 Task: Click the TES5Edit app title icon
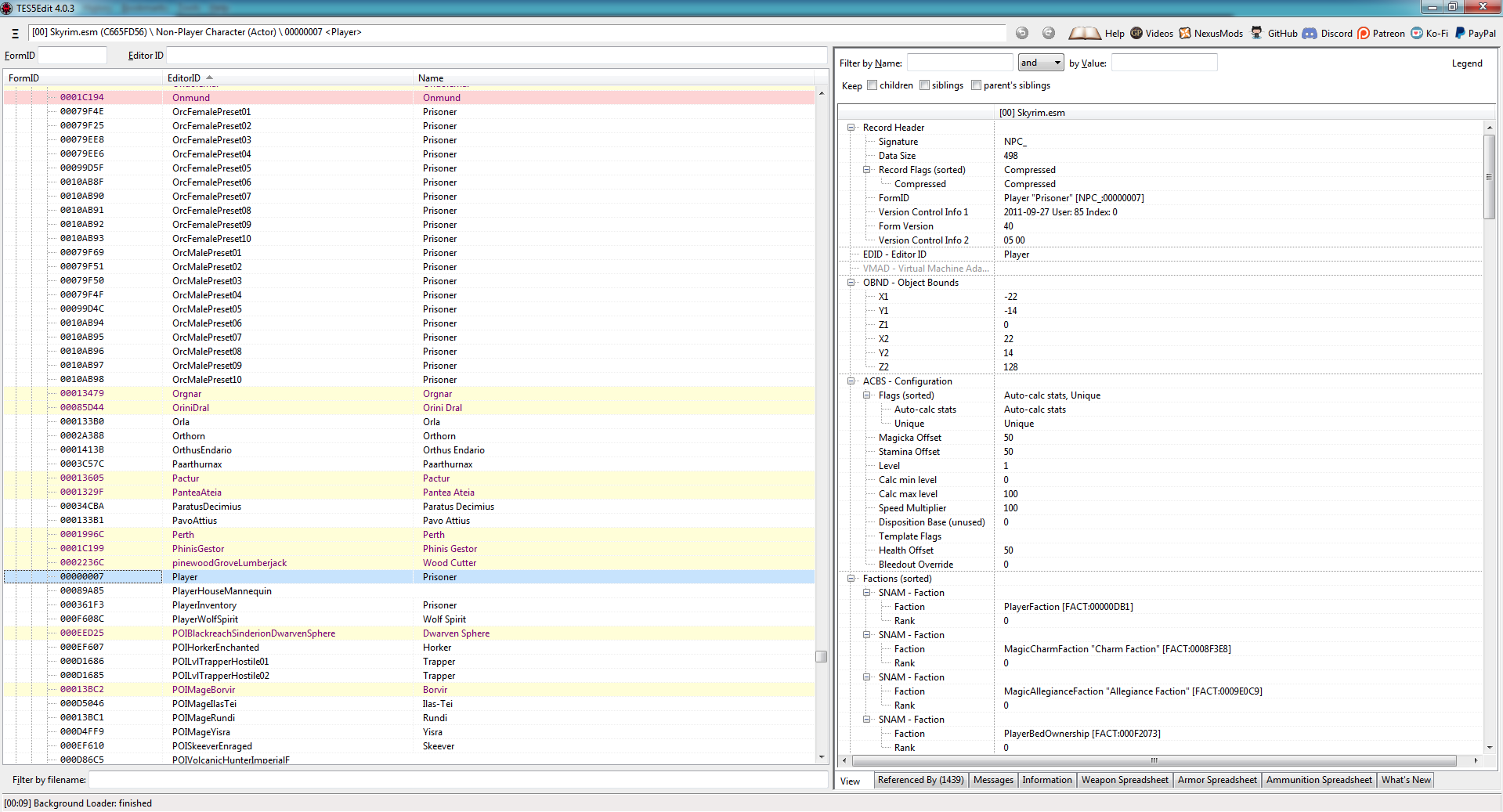click(7, 8)
